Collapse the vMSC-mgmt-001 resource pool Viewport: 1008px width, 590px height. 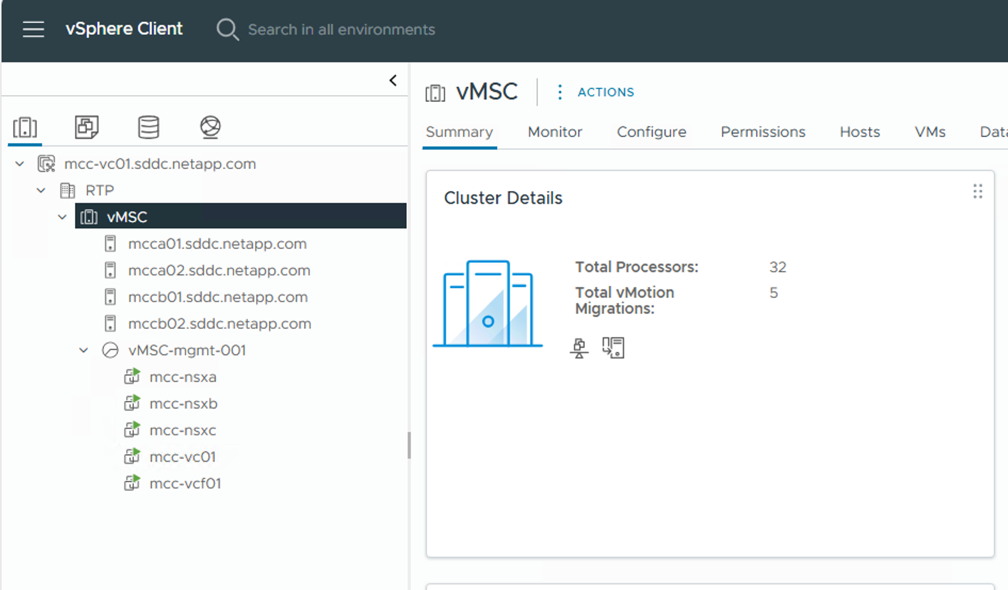pyautogui.click(x=85, y=350)
